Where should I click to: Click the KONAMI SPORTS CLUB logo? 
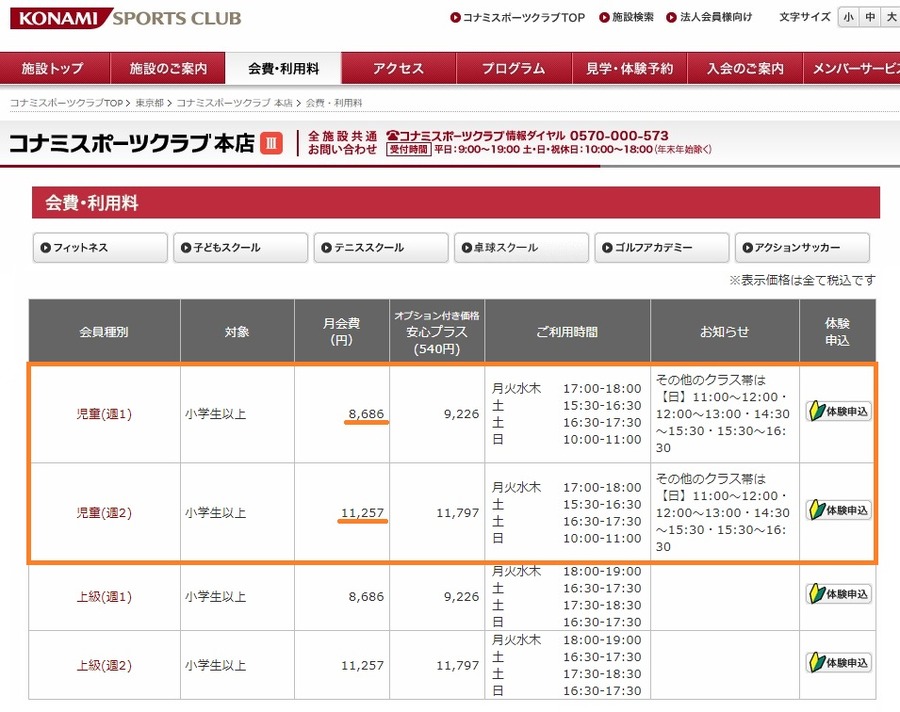(x=125, y=18)
